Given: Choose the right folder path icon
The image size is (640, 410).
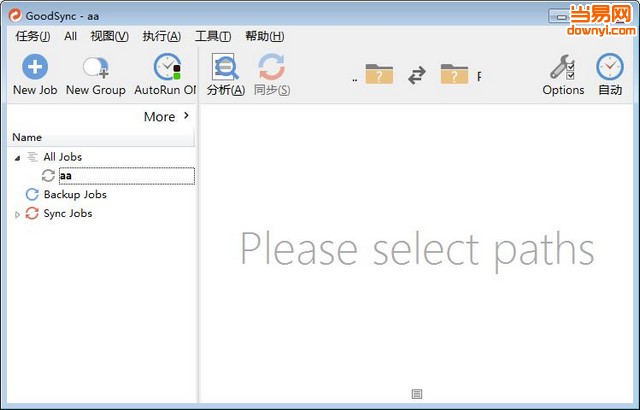Looking at the screenshot, I should [x=454, y=74].
